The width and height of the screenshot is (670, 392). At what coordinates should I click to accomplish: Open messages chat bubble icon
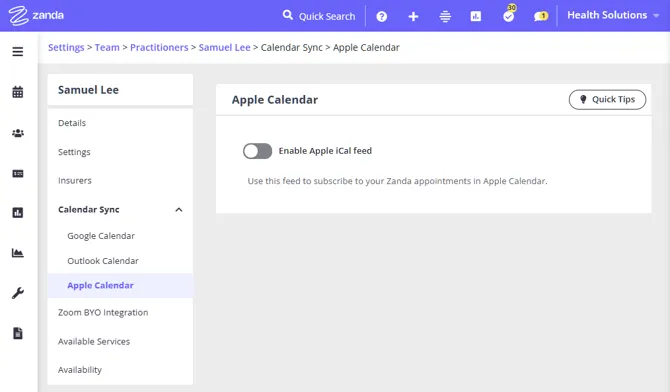pos(540,16)
